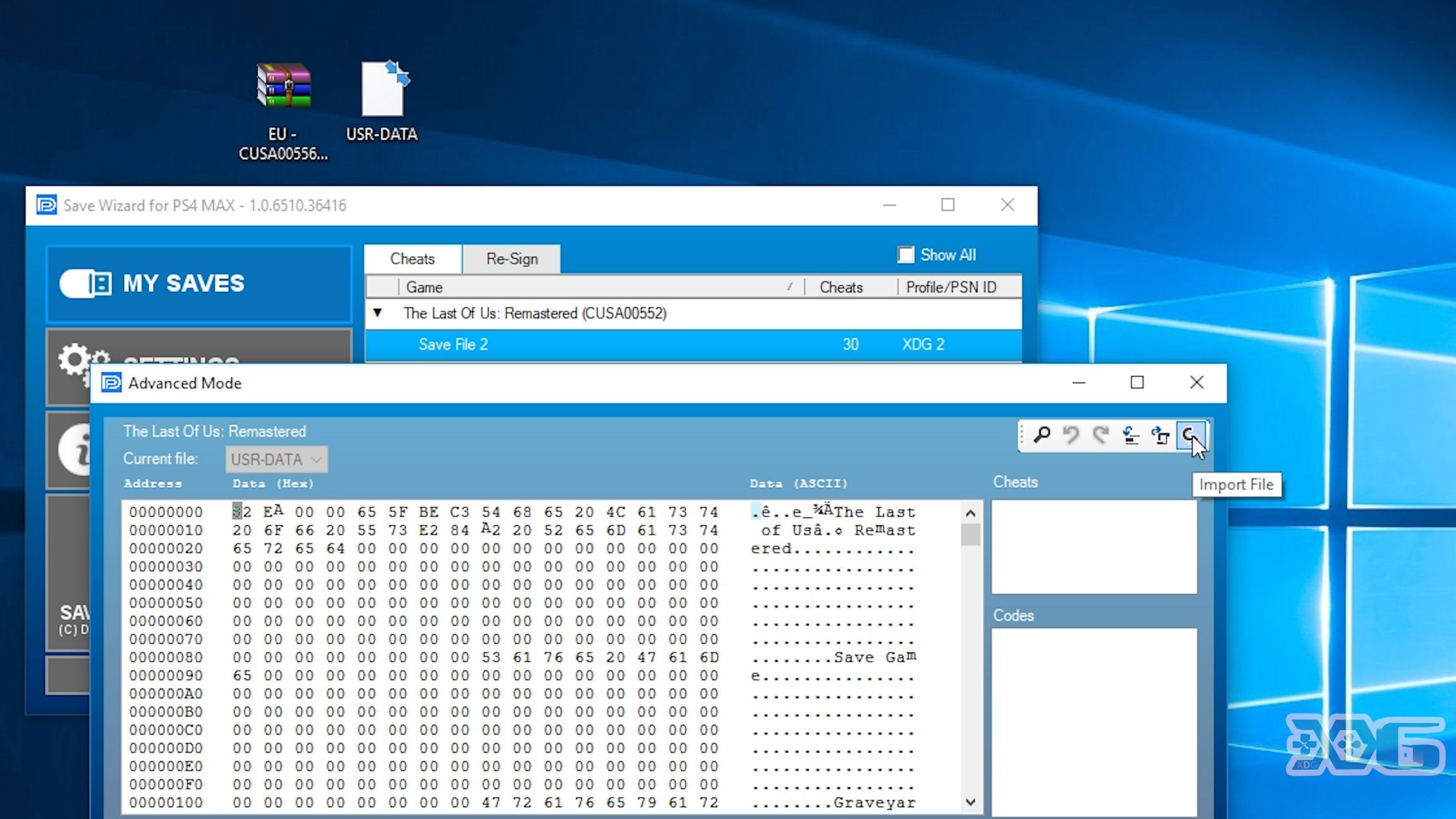The height and width of the screenshot is (819, 1456).
Task: Select Save File 2 row in saves list
Action: (x=695, y=344)
